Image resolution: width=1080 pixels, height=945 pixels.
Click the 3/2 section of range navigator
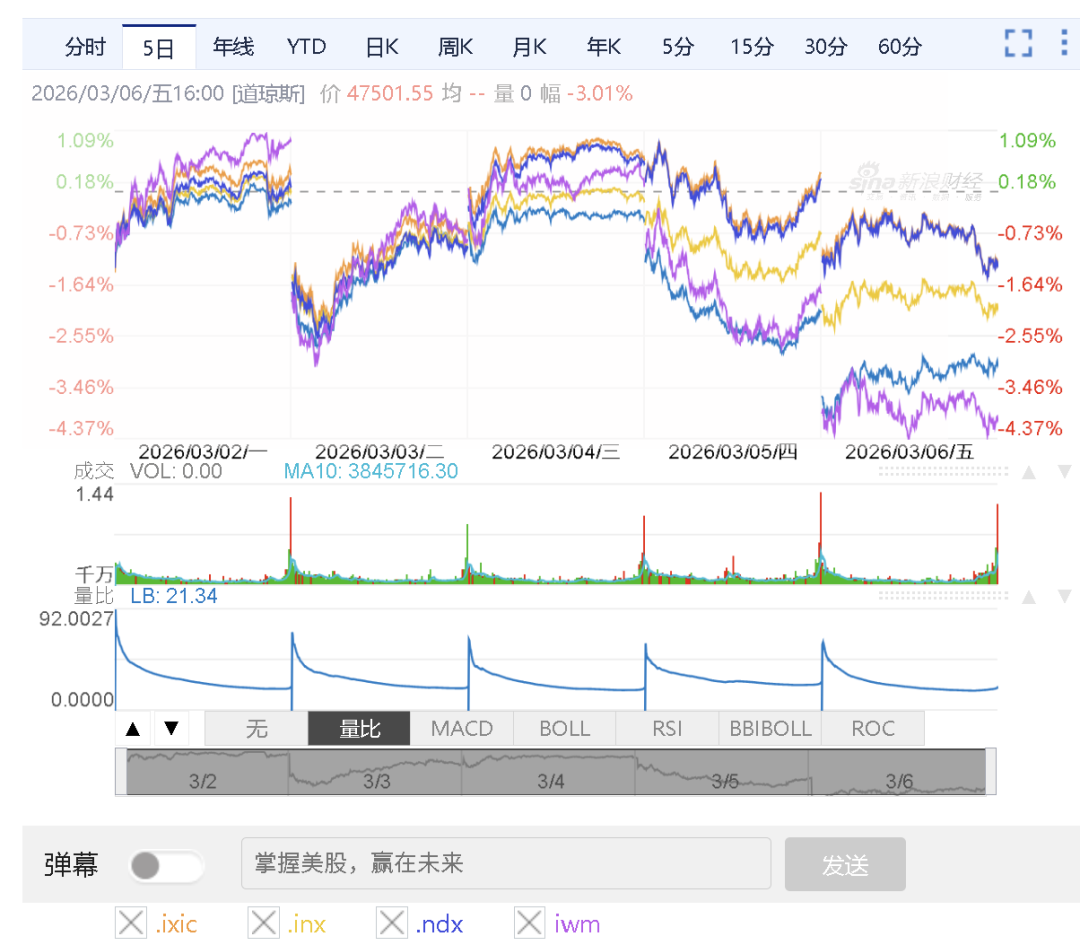202,781
